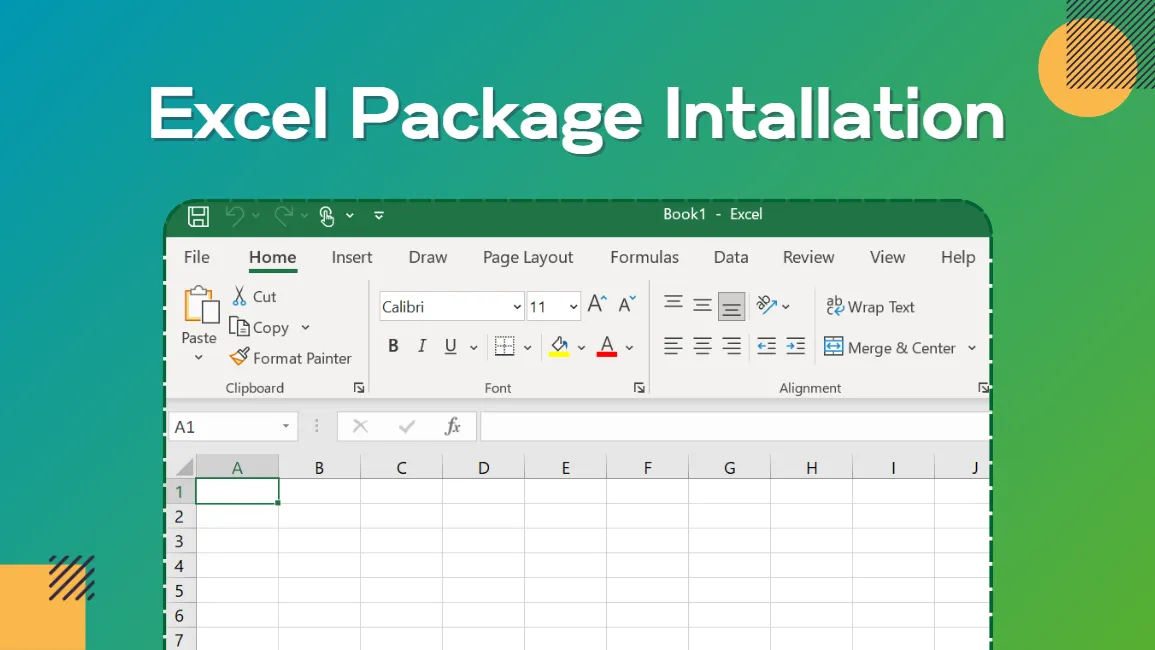1155x650 pixels.
Task: Click the Center align icon
Action: pyautogui.click(x=702, y=346)
